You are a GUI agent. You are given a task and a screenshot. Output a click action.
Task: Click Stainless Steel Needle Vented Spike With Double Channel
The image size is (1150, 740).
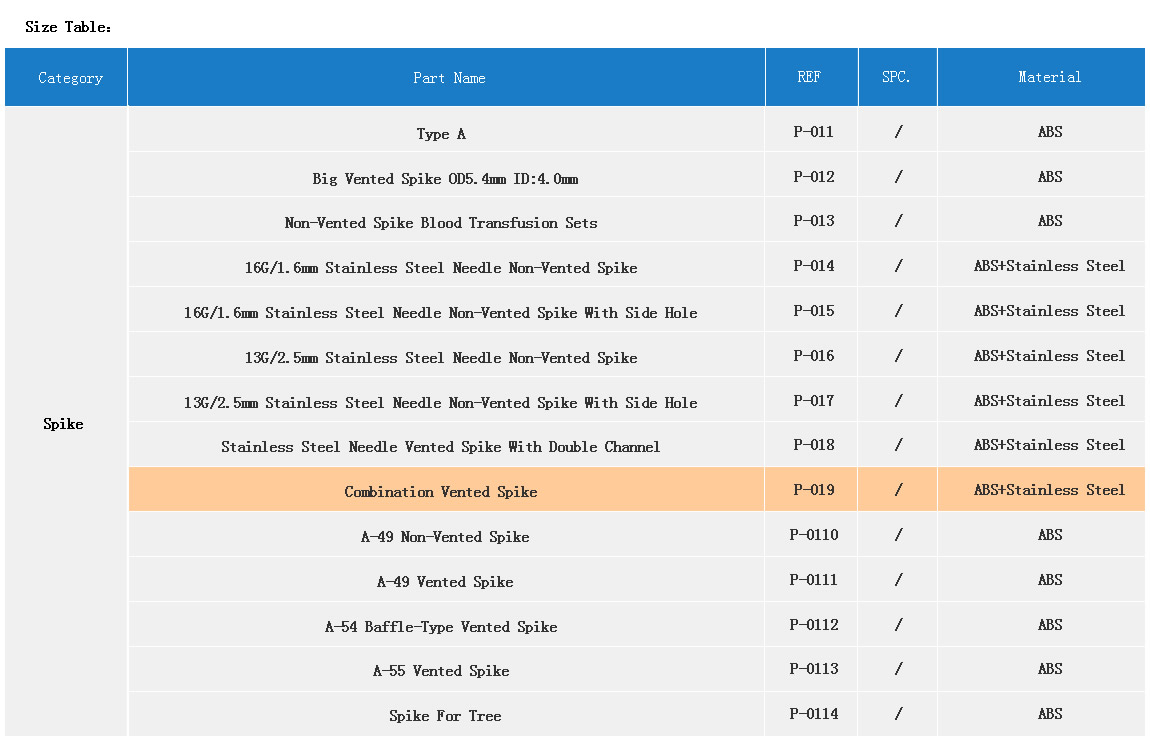click(x=441, y=447)
